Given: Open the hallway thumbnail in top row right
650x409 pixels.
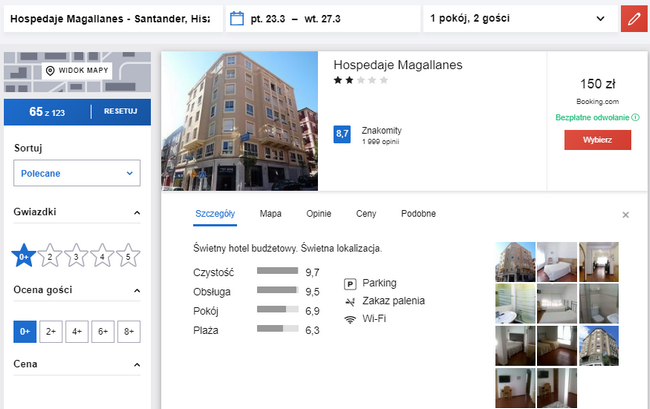Looking at the screenshot, I should (x=599, y=262).
